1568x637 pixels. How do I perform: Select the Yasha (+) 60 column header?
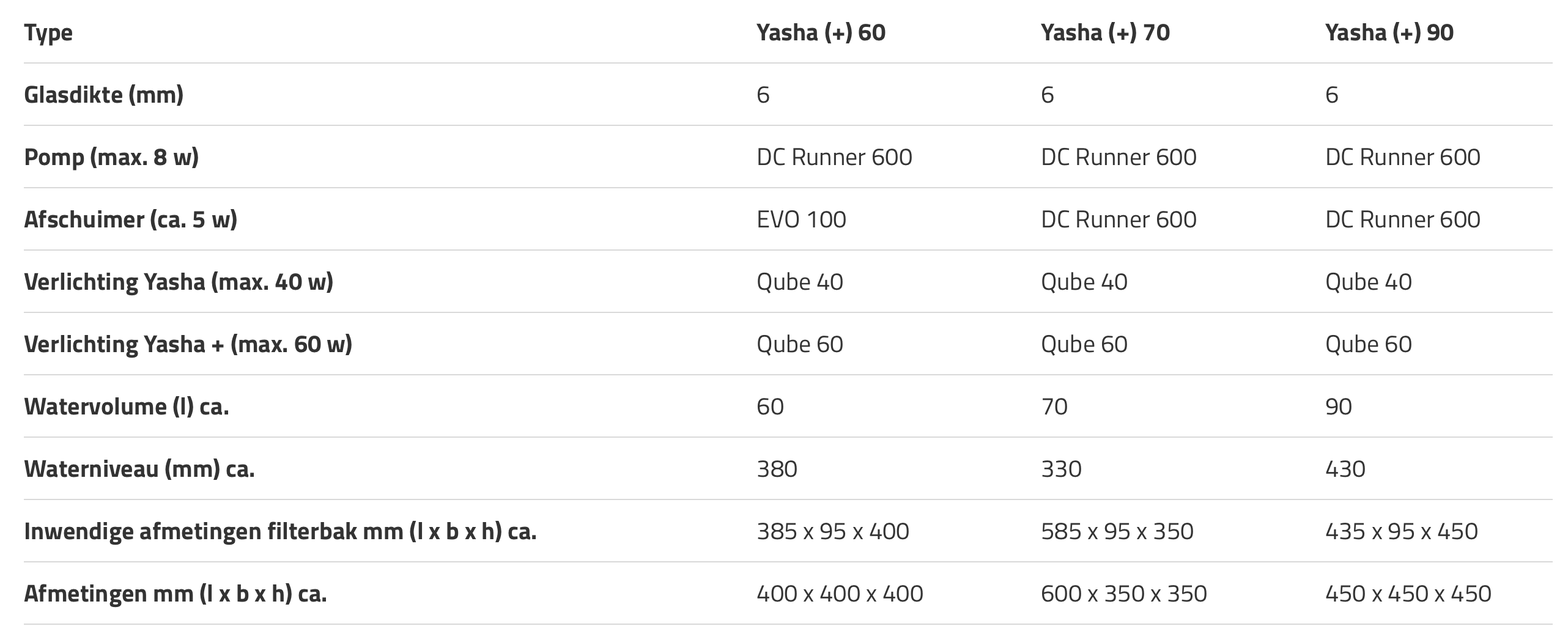tap(821, 32)
